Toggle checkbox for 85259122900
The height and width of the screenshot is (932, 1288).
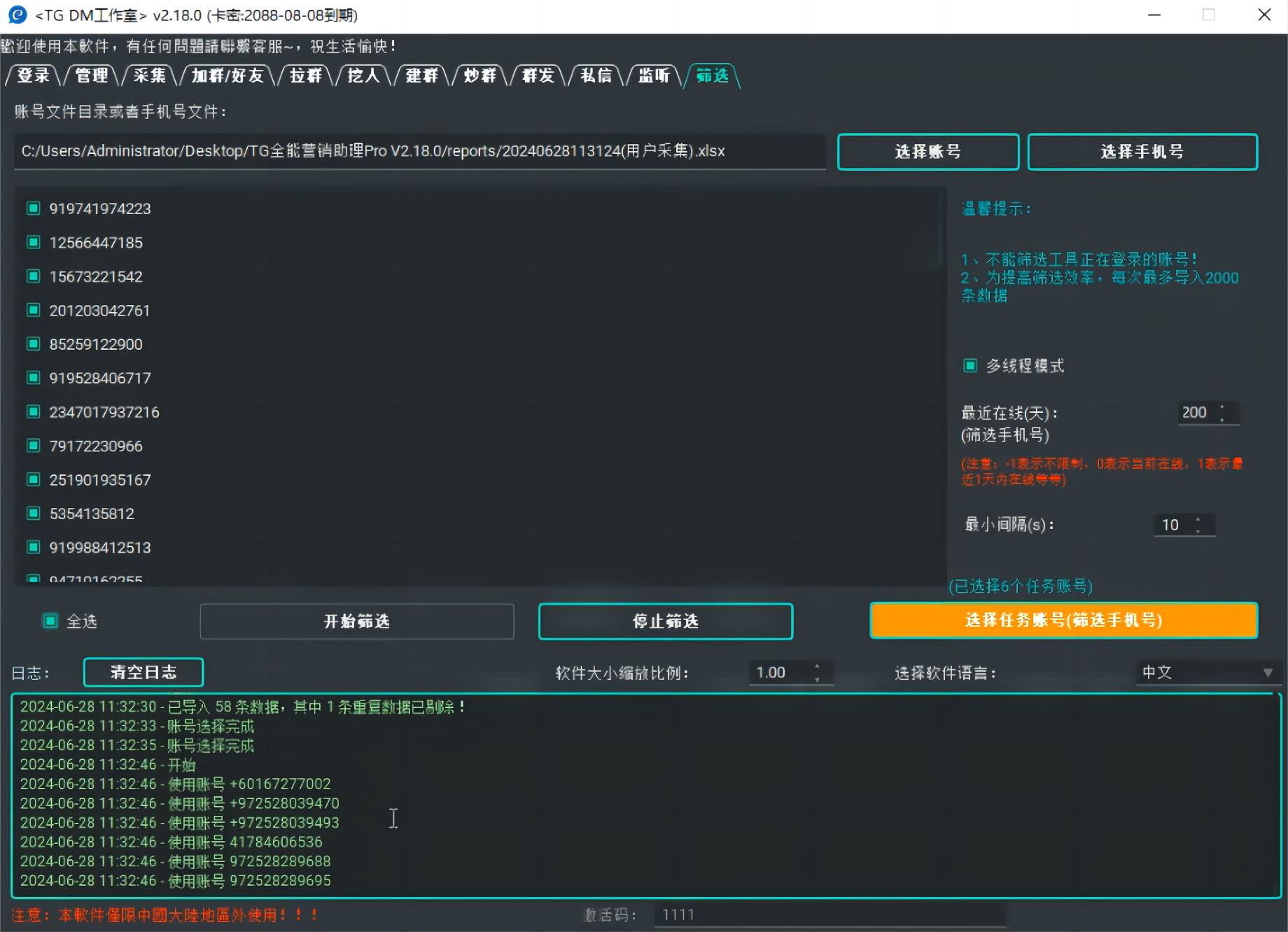point(33,344)
